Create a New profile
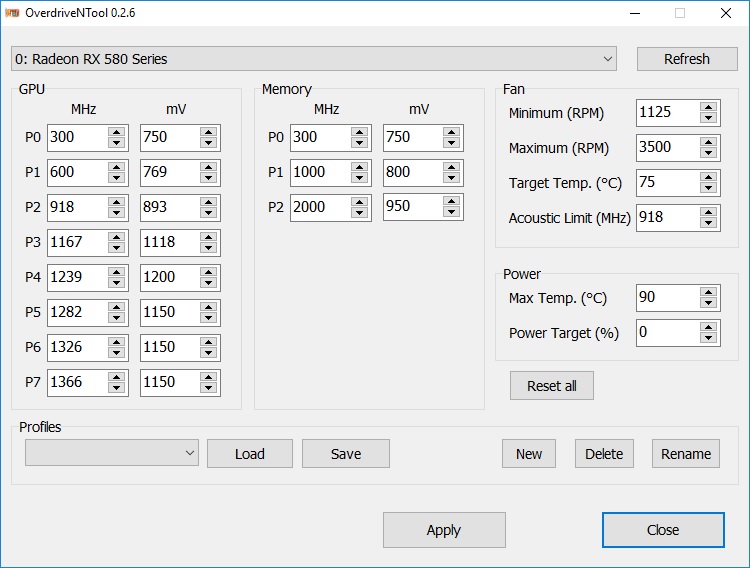The image size is (750, 568). [529, 454]
